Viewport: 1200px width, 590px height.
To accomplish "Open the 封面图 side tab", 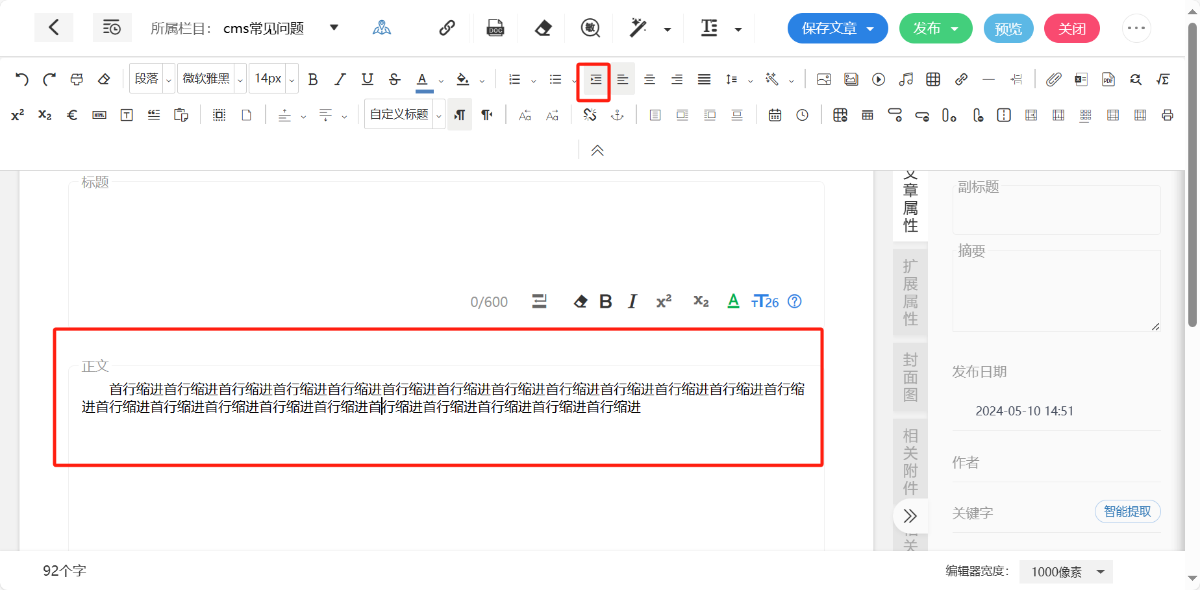I will [910, 377].
